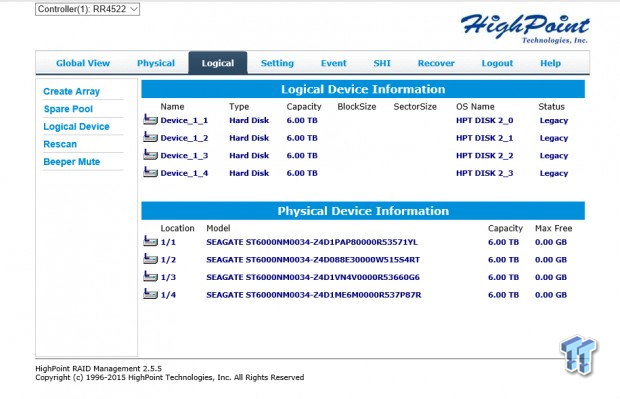Click the drive icon at location 1/2
Screen dimensions: 620x399
[150, 259]
